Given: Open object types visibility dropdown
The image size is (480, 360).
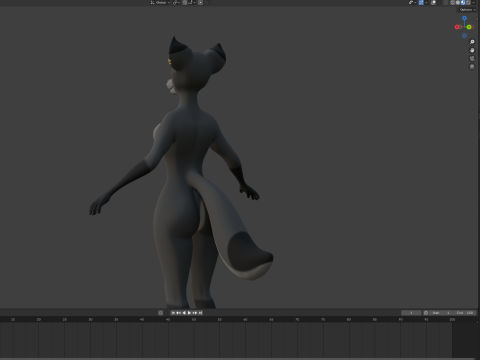Looking at the screenshot, I should 412,2.
